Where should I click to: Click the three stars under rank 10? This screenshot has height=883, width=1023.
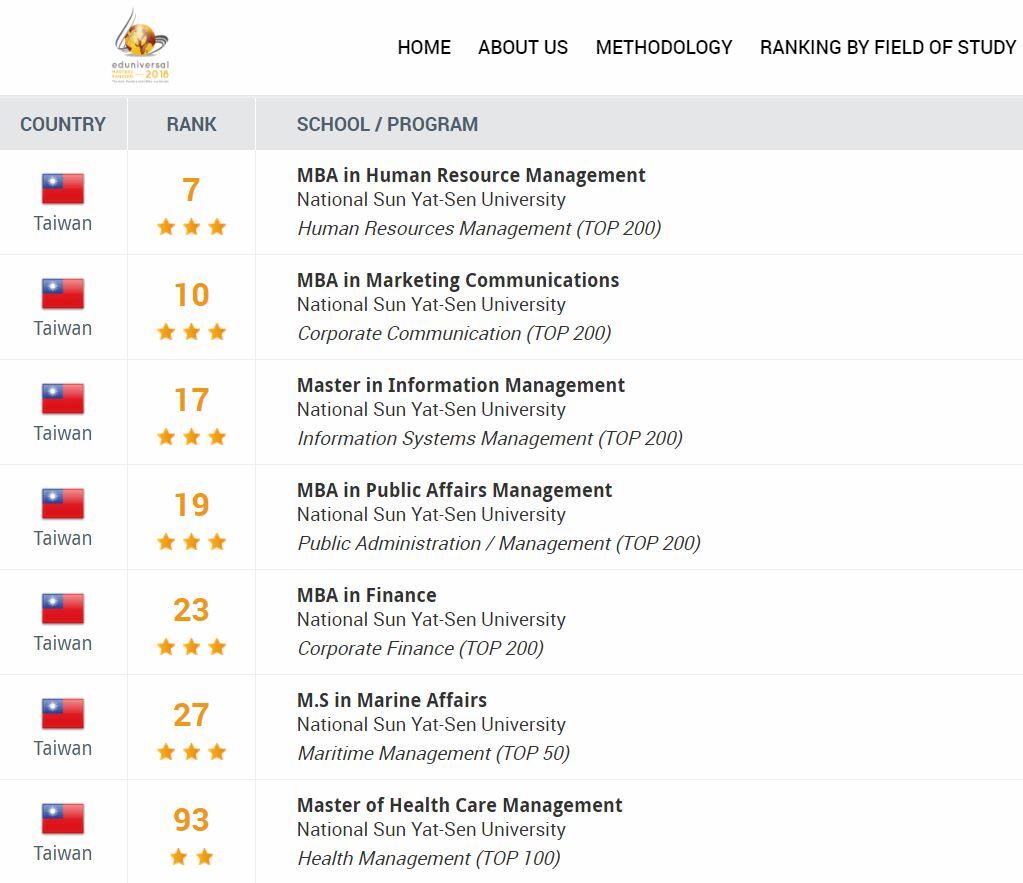[191, 332]
